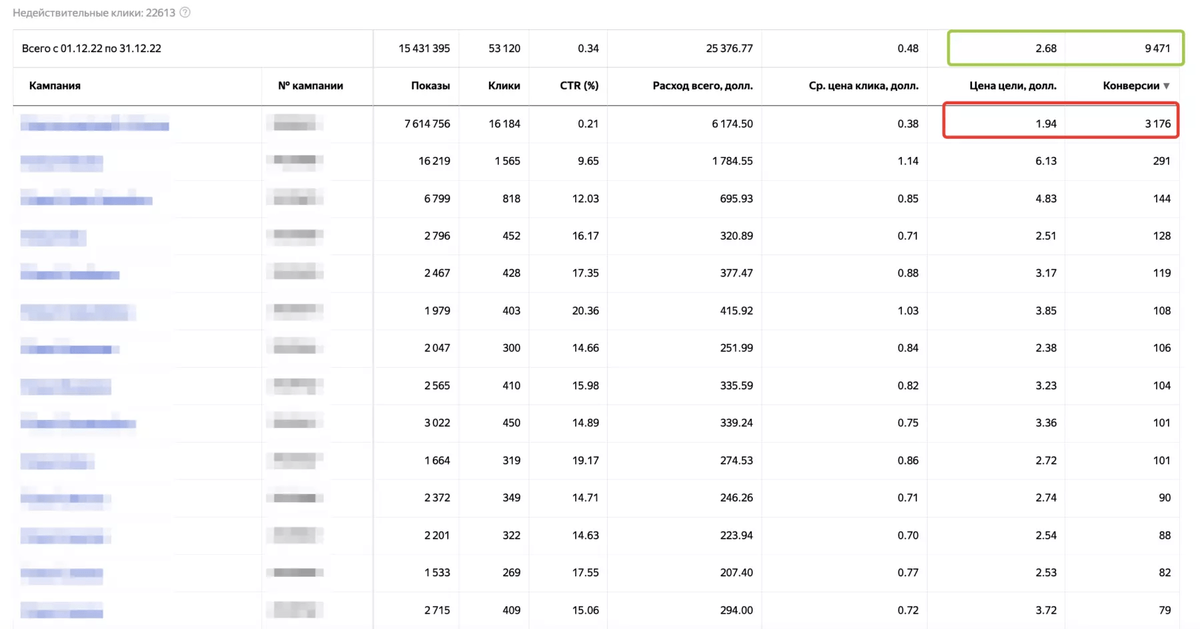
Task: Click the Цена цели, долл. header
Action: [x=1013, y=86]
